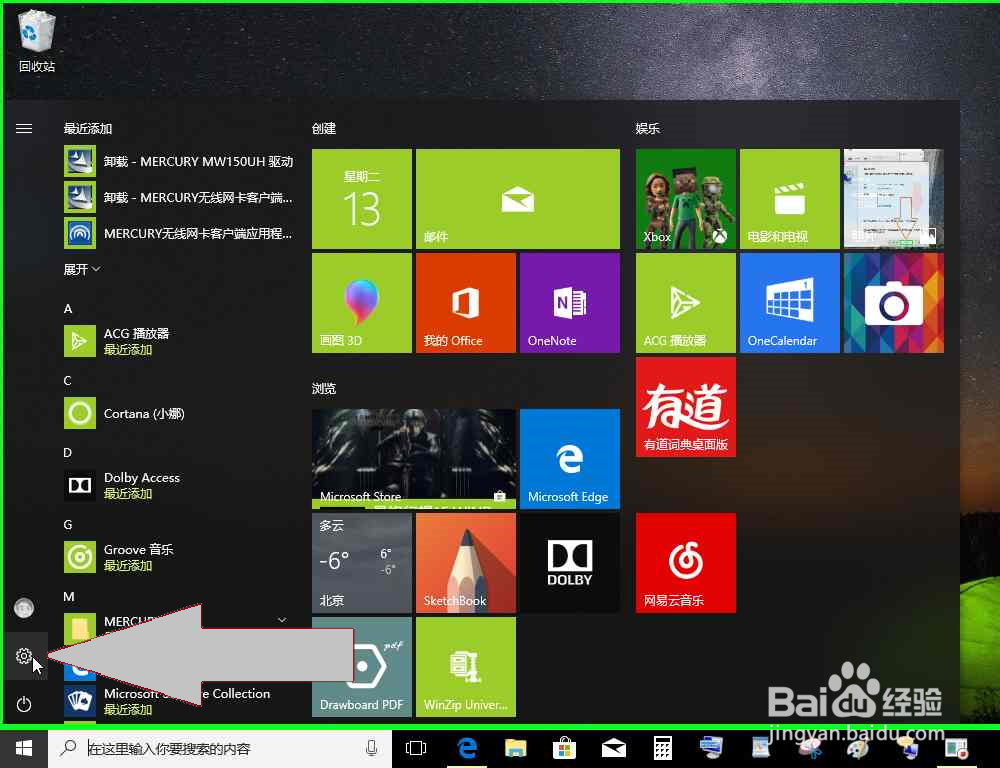Viewport: 1000px width, 768px height.
Task: Open the 邮件 Mail tile
Action: click(518, 199)
